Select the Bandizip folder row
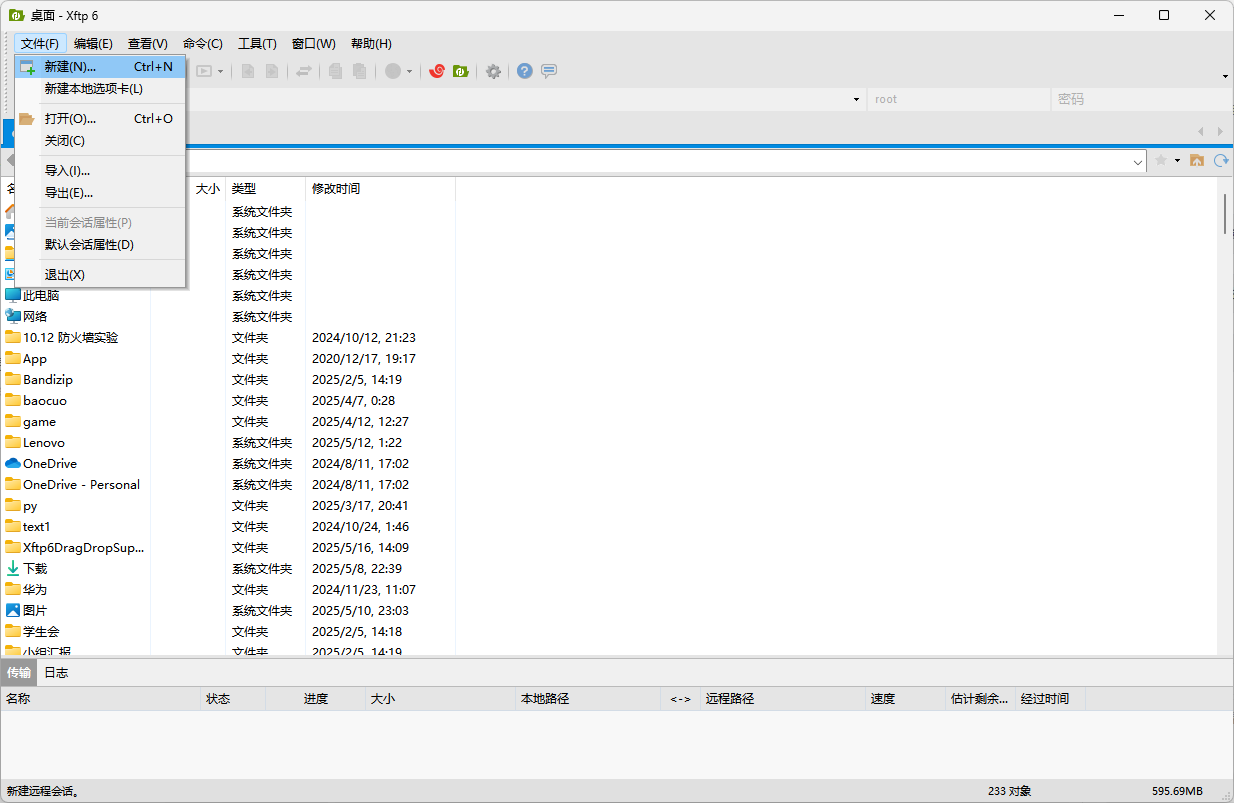Screen dimensions: 1234x803 coord(48,380)
